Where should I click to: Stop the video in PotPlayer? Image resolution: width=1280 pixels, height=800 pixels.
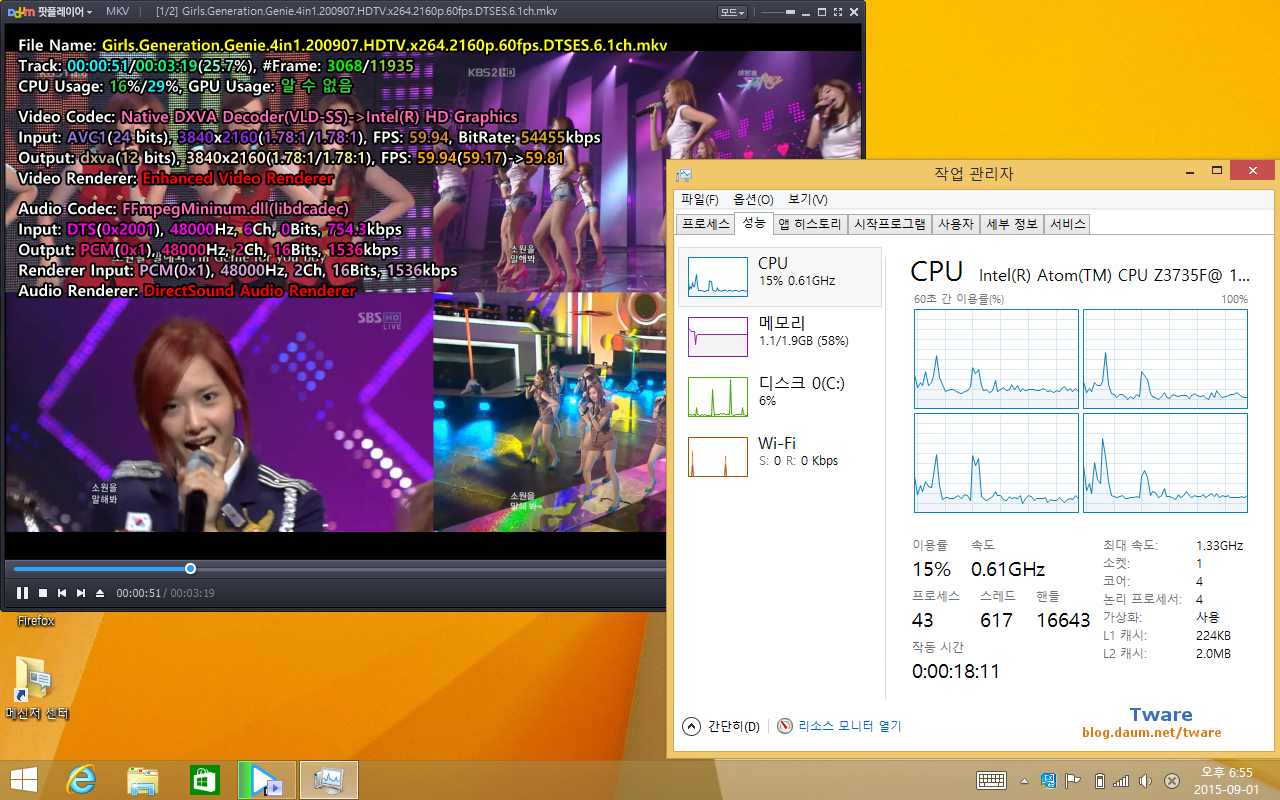43,593
